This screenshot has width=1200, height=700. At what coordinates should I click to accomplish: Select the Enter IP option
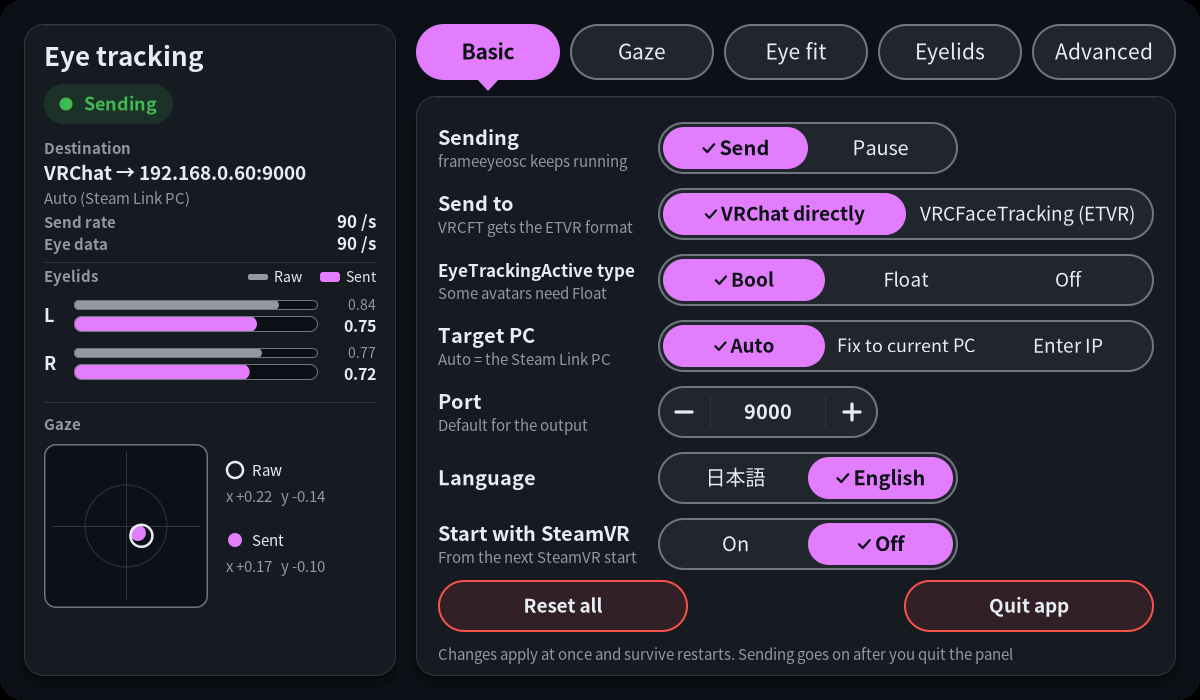click(x=1068, y=346)
